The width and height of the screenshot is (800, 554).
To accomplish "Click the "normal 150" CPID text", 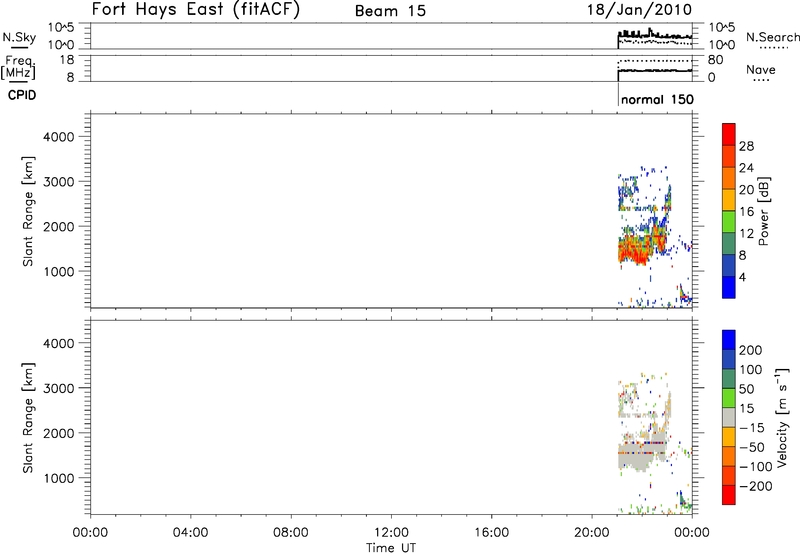I will 657,99.
